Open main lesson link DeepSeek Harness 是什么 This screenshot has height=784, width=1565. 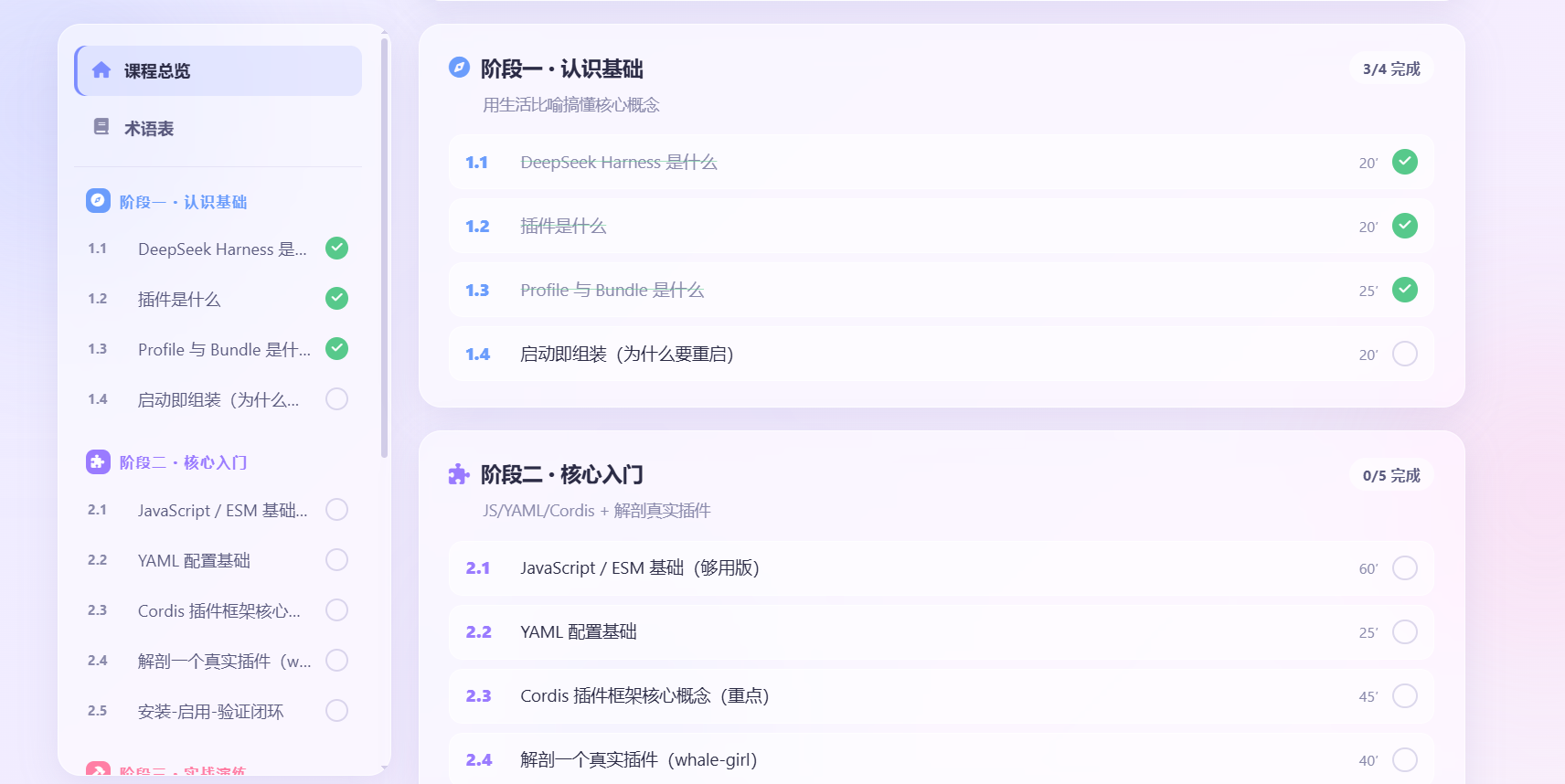click(x=619, y=162)
